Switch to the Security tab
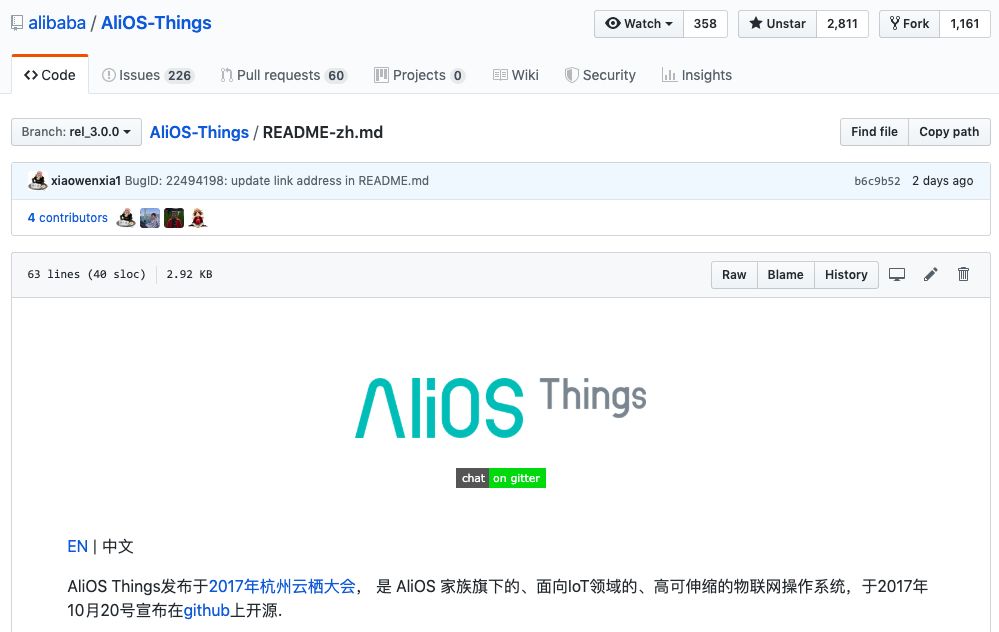Screen dimensions: 999x632 click(x=600, y=75)
